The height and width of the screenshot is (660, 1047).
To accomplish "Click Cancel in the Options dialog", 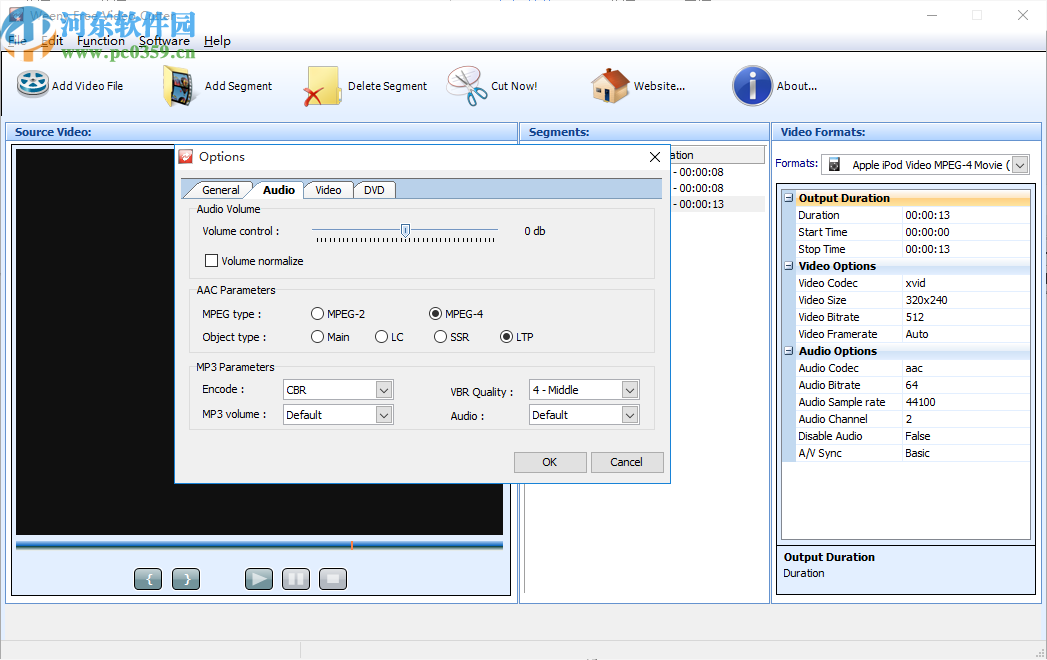I will click(x=627, y=462).
